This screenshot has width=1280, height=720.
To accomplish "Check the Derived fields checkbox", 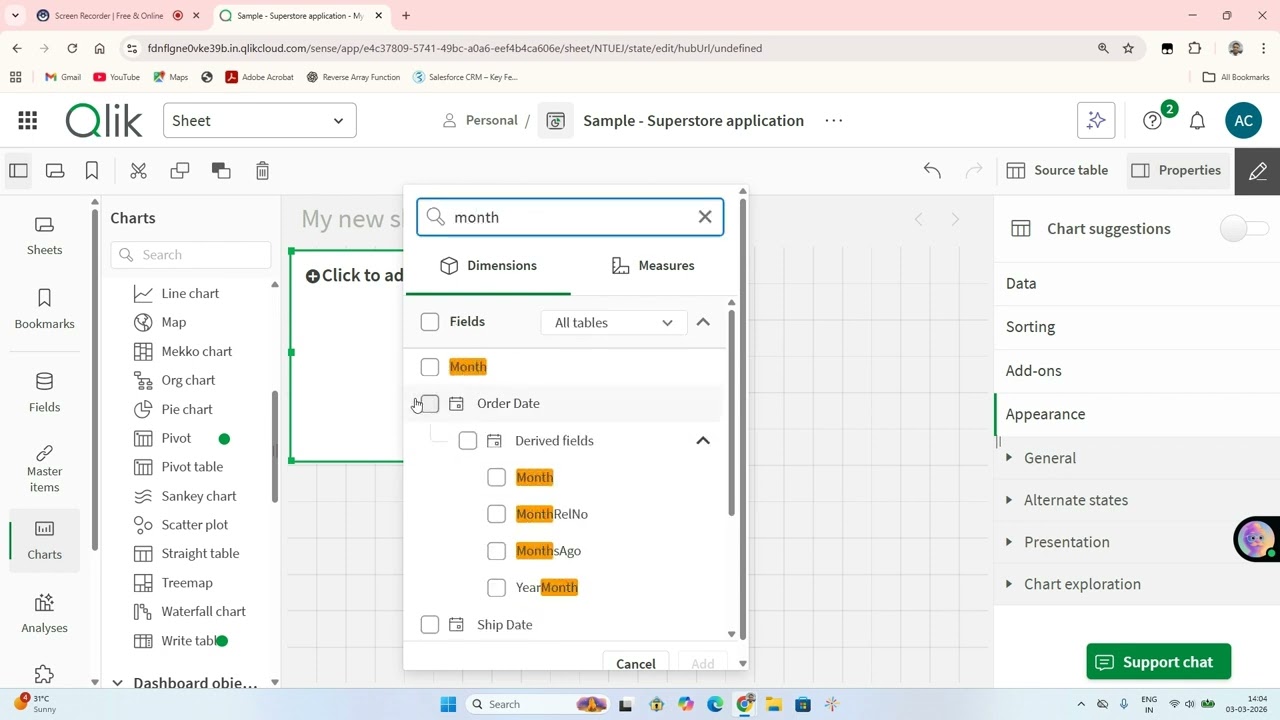I will point(468,441).
